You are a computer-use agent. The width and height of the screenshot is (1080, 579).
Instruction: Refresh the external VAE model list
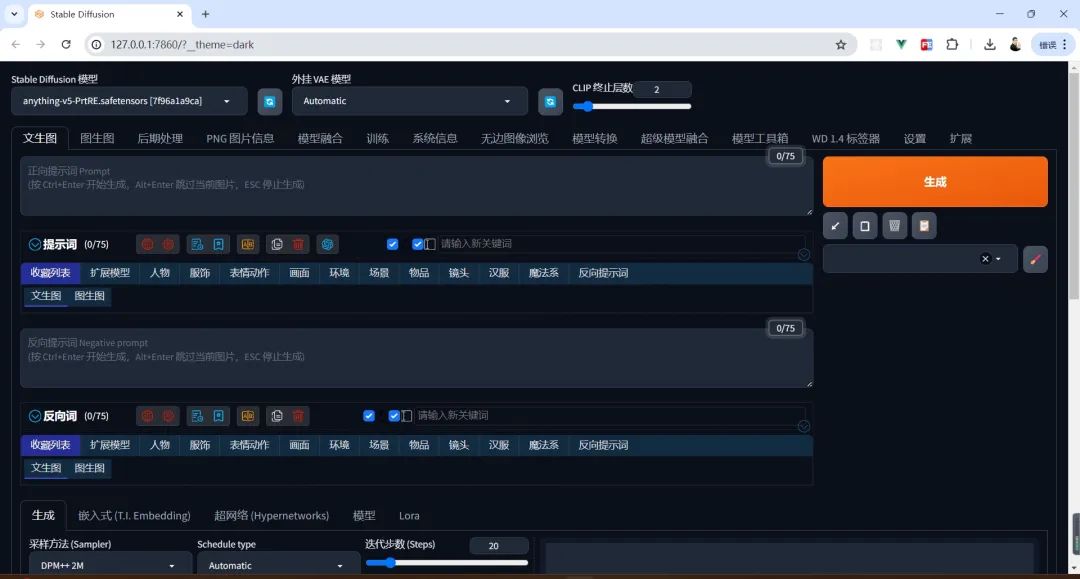coord(550,102)
